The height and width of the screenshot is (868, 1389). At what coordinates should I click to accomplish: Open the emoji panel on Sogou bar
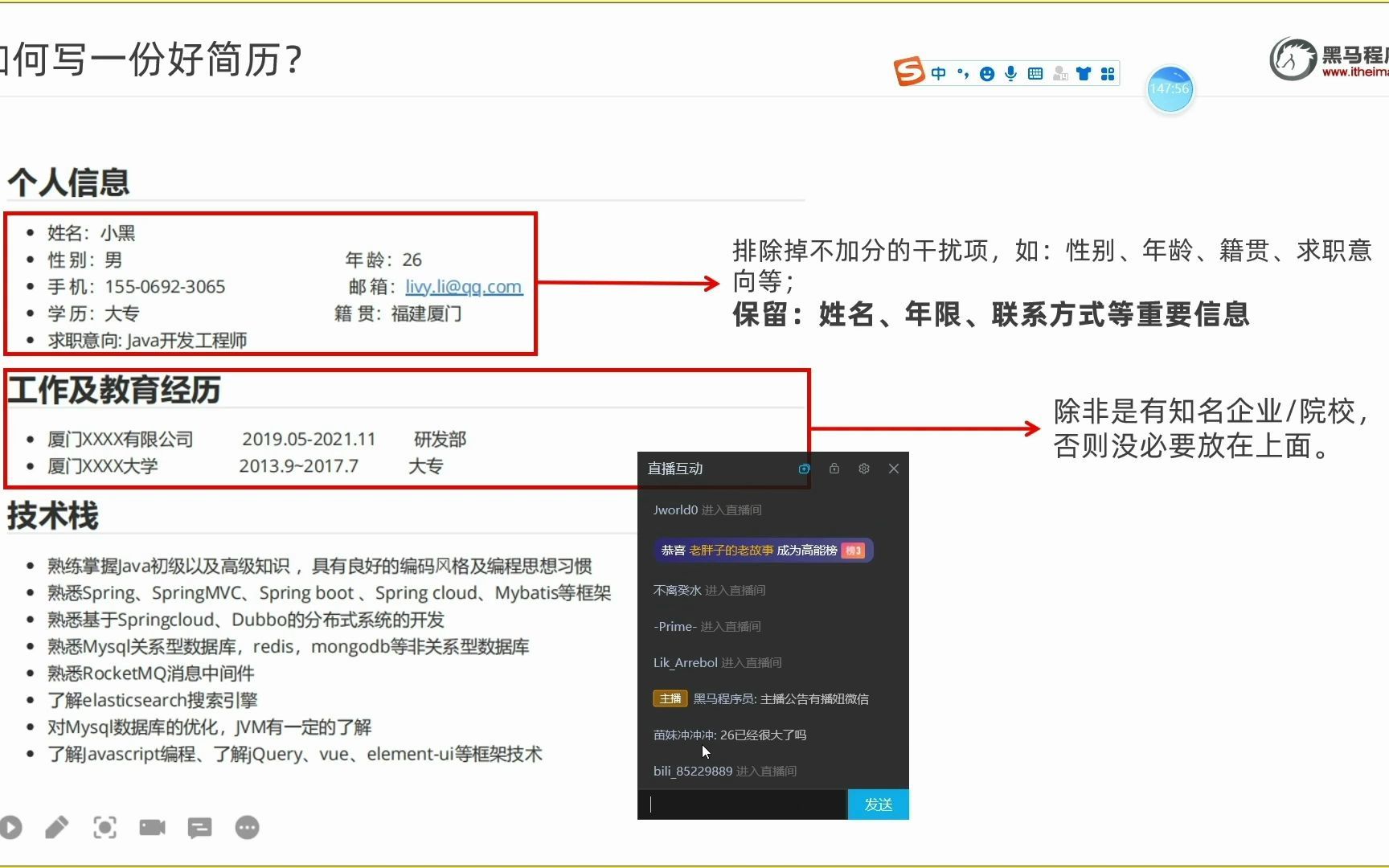coord(987,74)
